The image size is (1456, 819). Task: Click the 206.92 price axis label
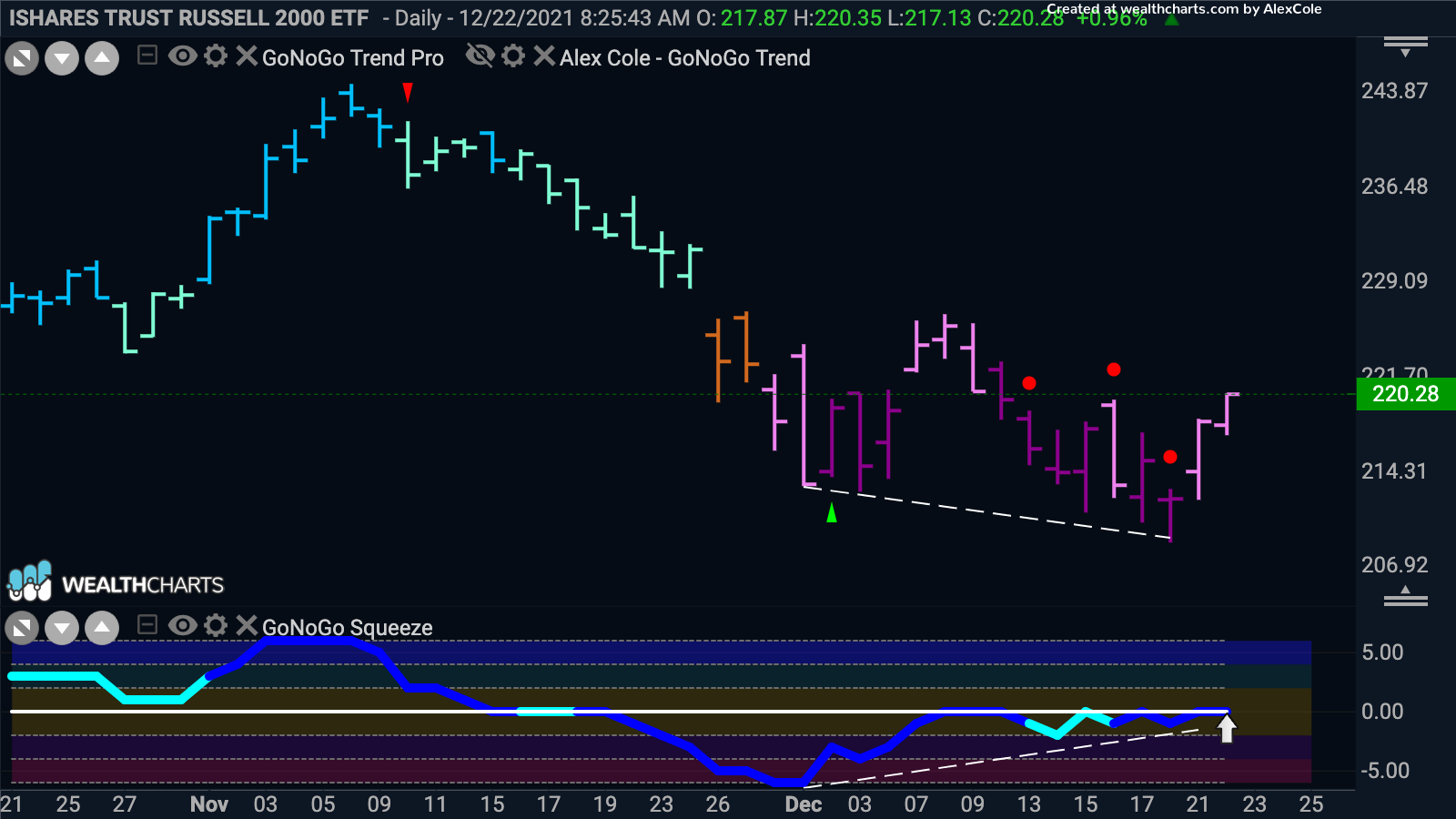pos(1394,565)
